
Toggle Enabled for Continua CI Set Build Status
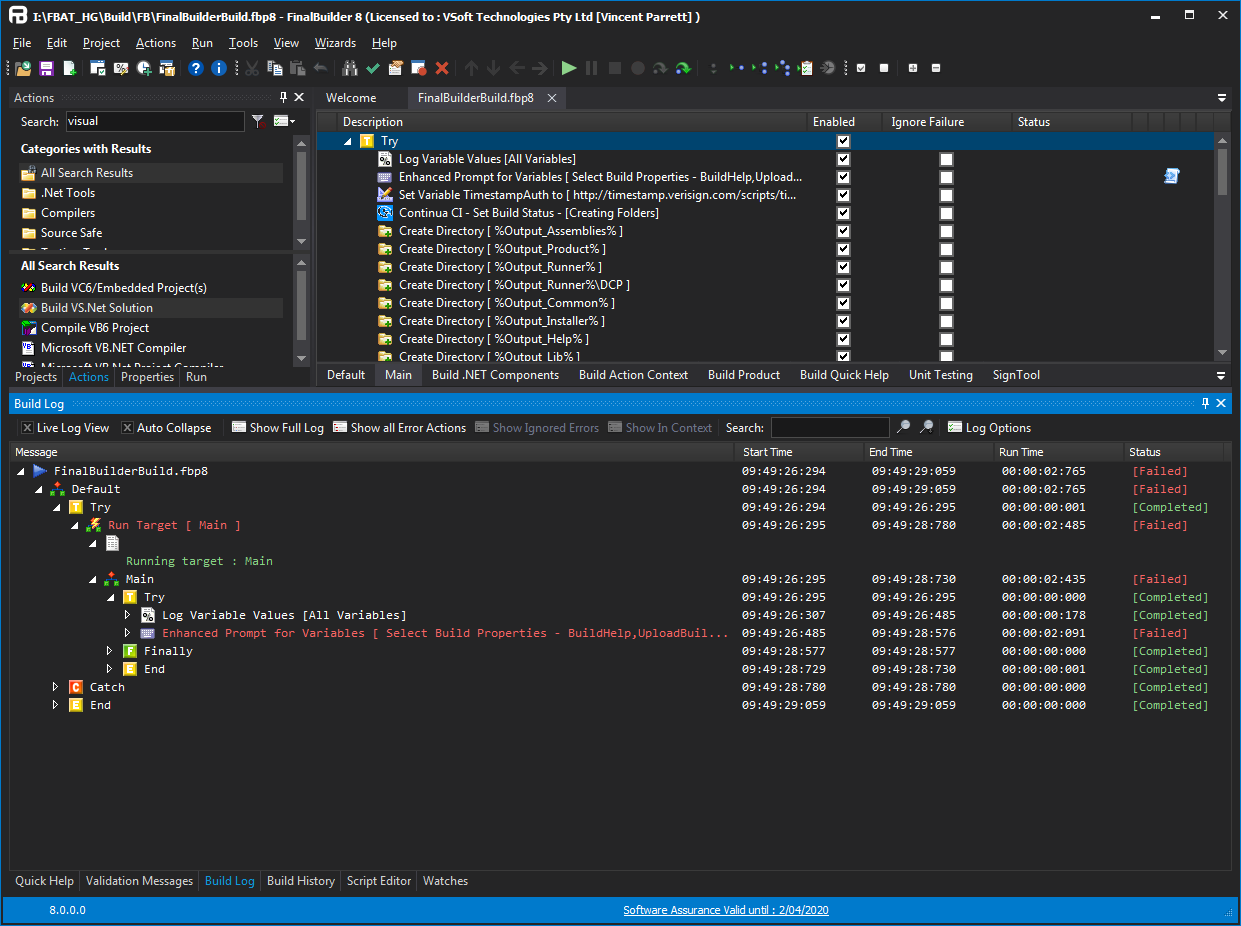[843, 213]
